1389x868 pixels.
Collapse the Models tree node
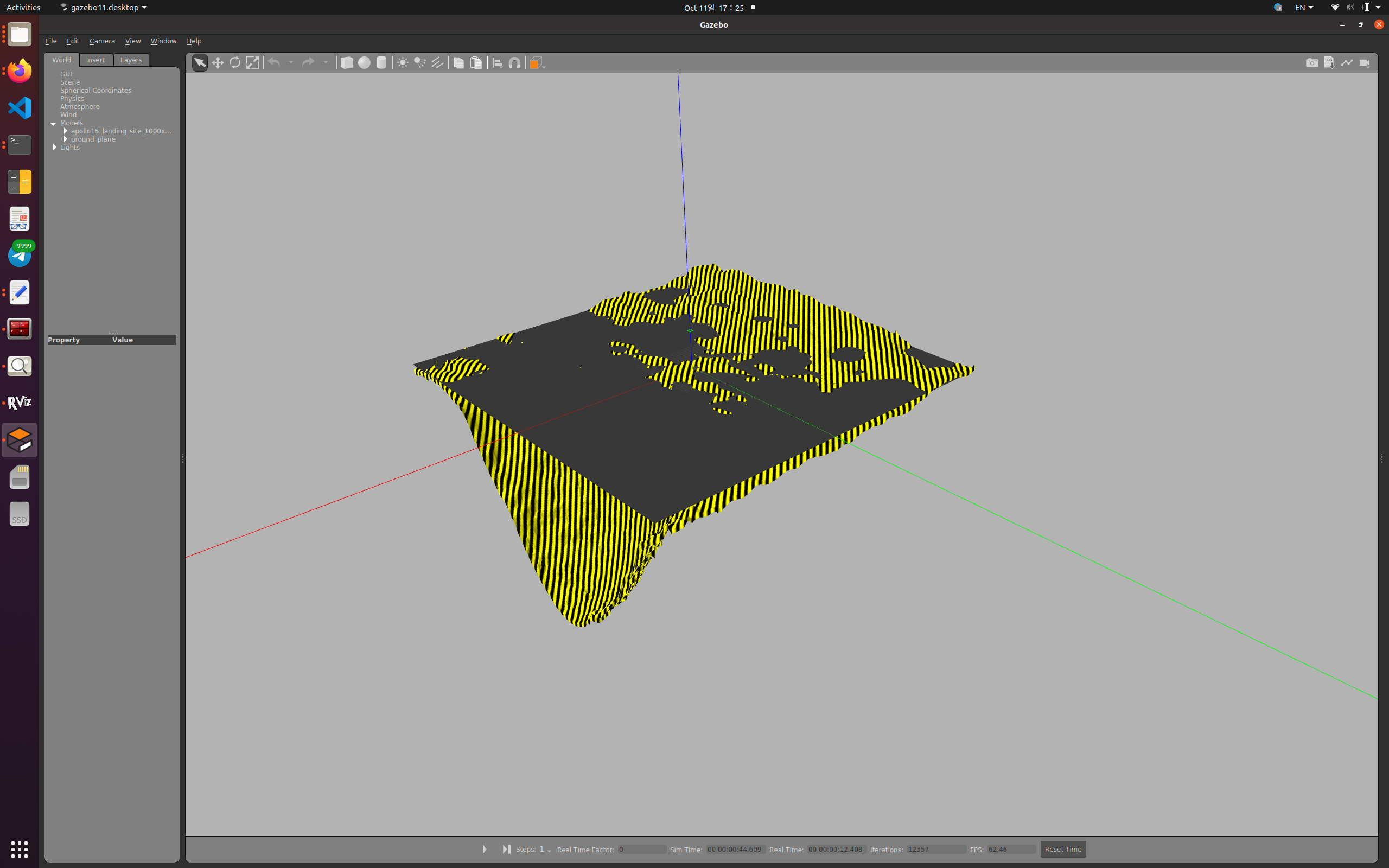pyautogui.click(x=53, y=124)
